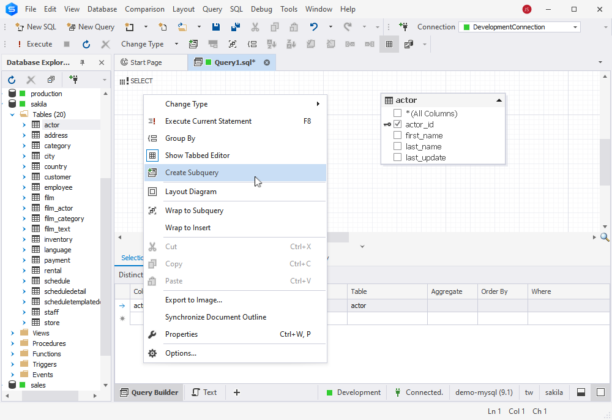Screen dimensions: 612x420
Task: Open the Database menu
Action: click(103, 8)
